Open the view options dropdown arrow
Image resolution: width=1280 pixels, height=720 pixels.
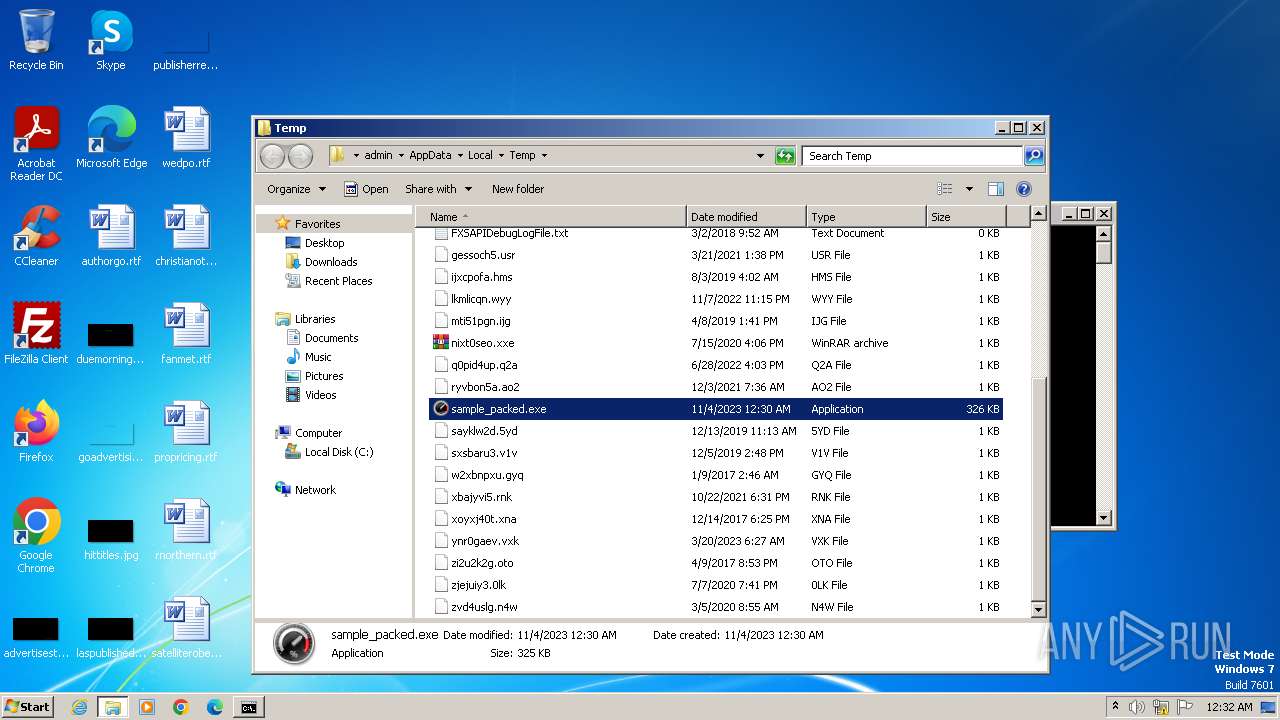coord(969,189)
